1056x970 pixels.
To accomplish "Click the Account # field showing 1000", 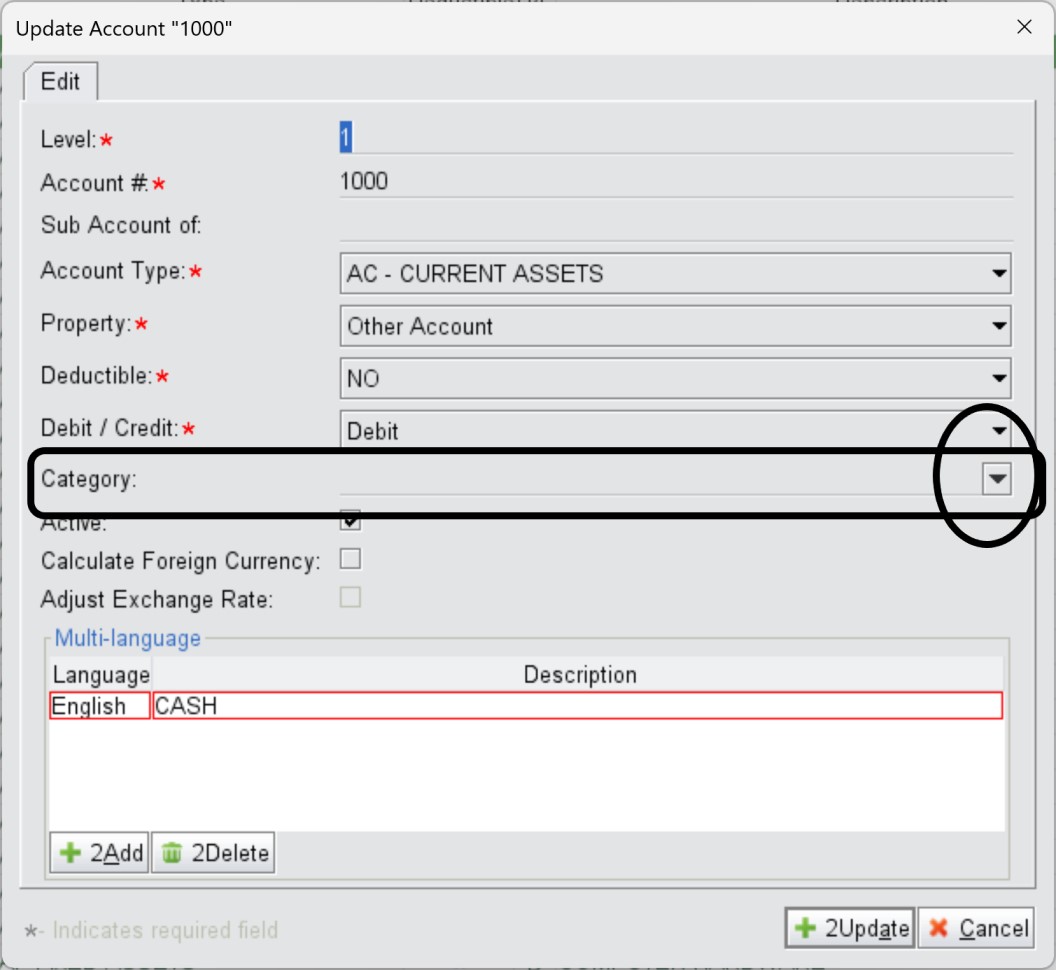I will pyautogui.click(x=676, y=182).
